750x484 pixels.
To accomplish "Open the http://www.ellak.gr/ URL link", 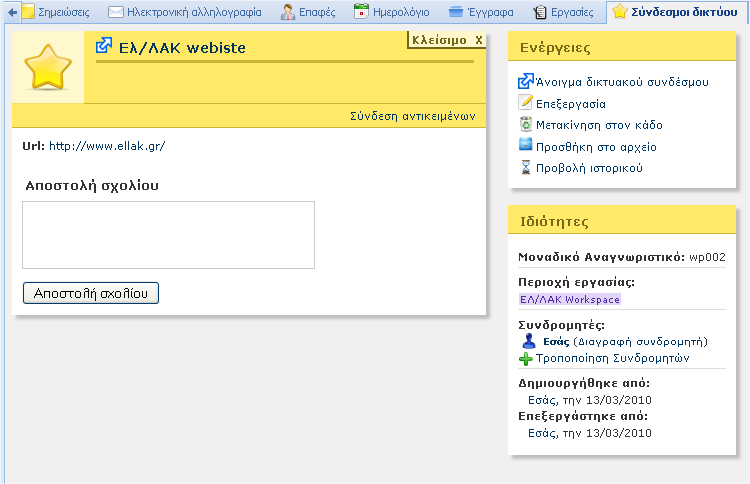I will (x=107, y=146).
